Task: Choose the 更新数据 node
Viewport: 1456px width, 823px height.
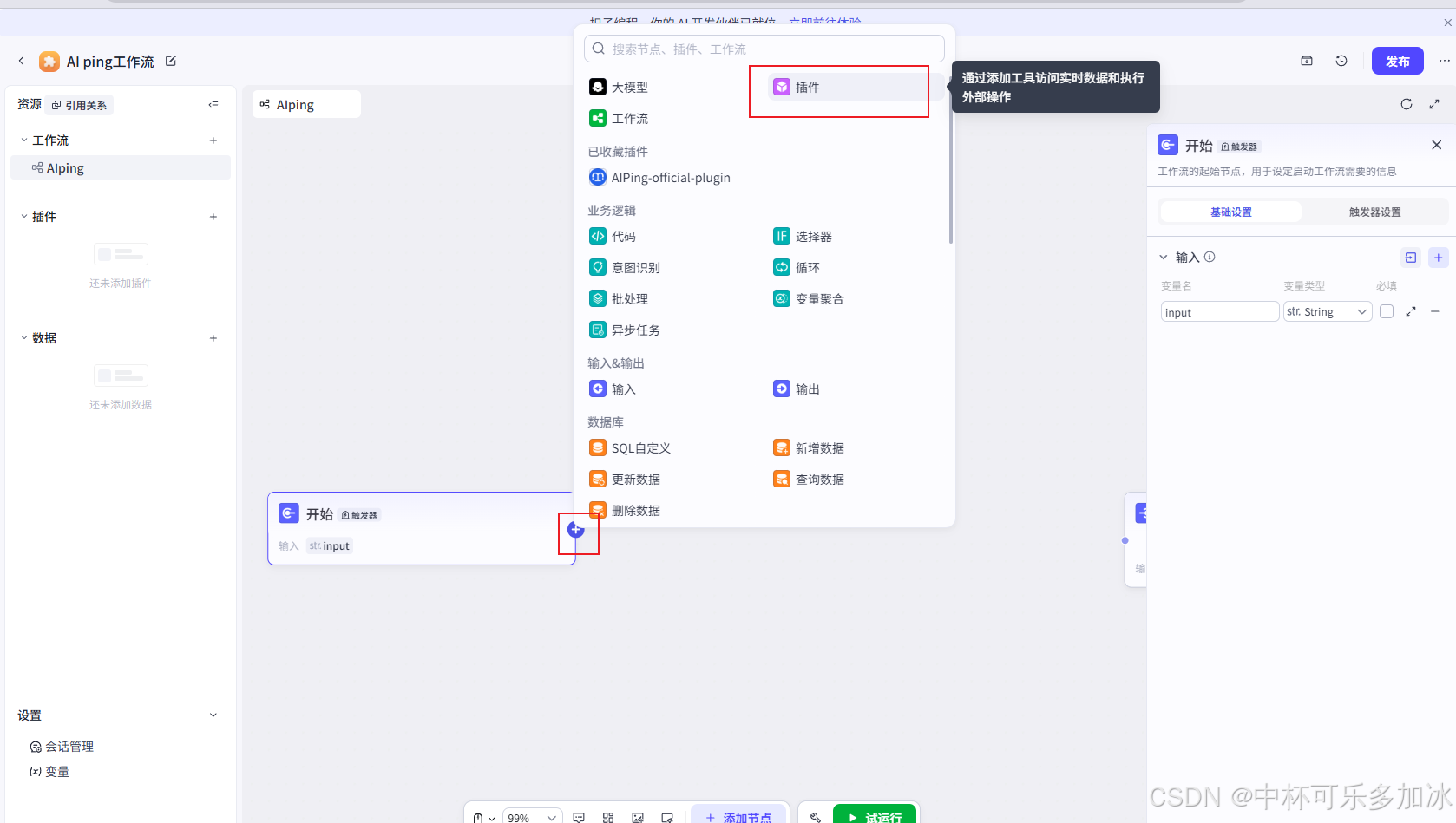Action: pos(625,479)
